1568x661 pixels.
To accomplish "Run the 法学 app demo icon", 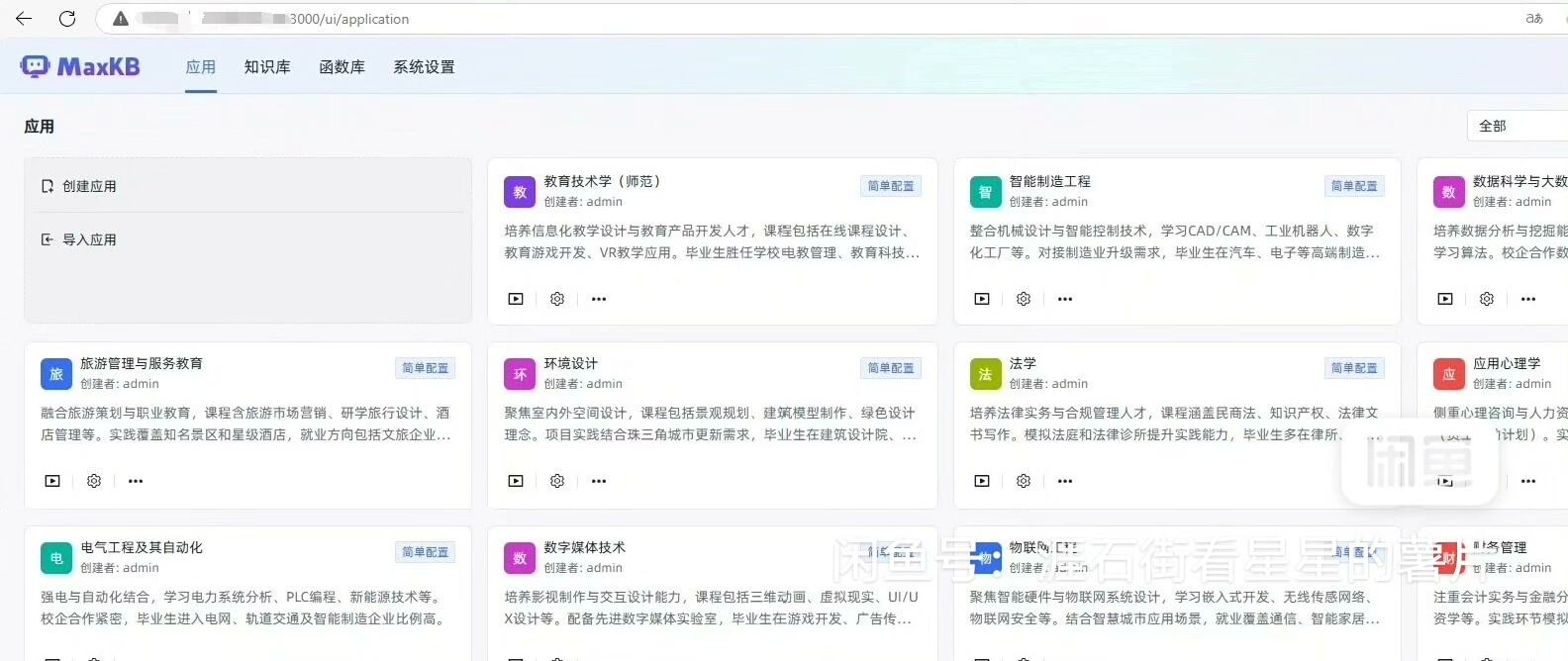I will tap(982, 481).
